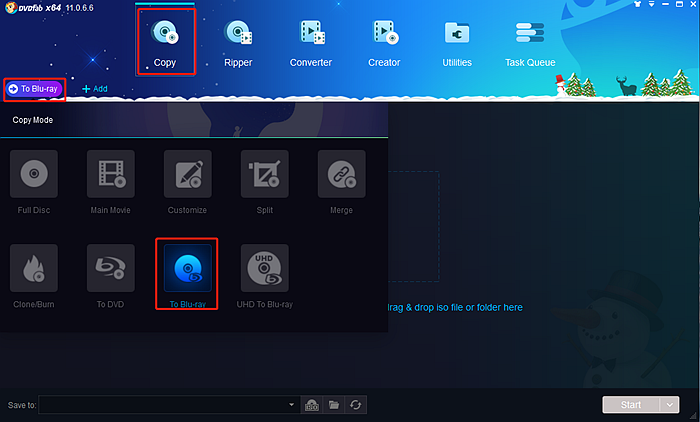Viewport: 700px width, 422px height.
Task: Choose the Customize copy mode
Action: click(188, 182)
